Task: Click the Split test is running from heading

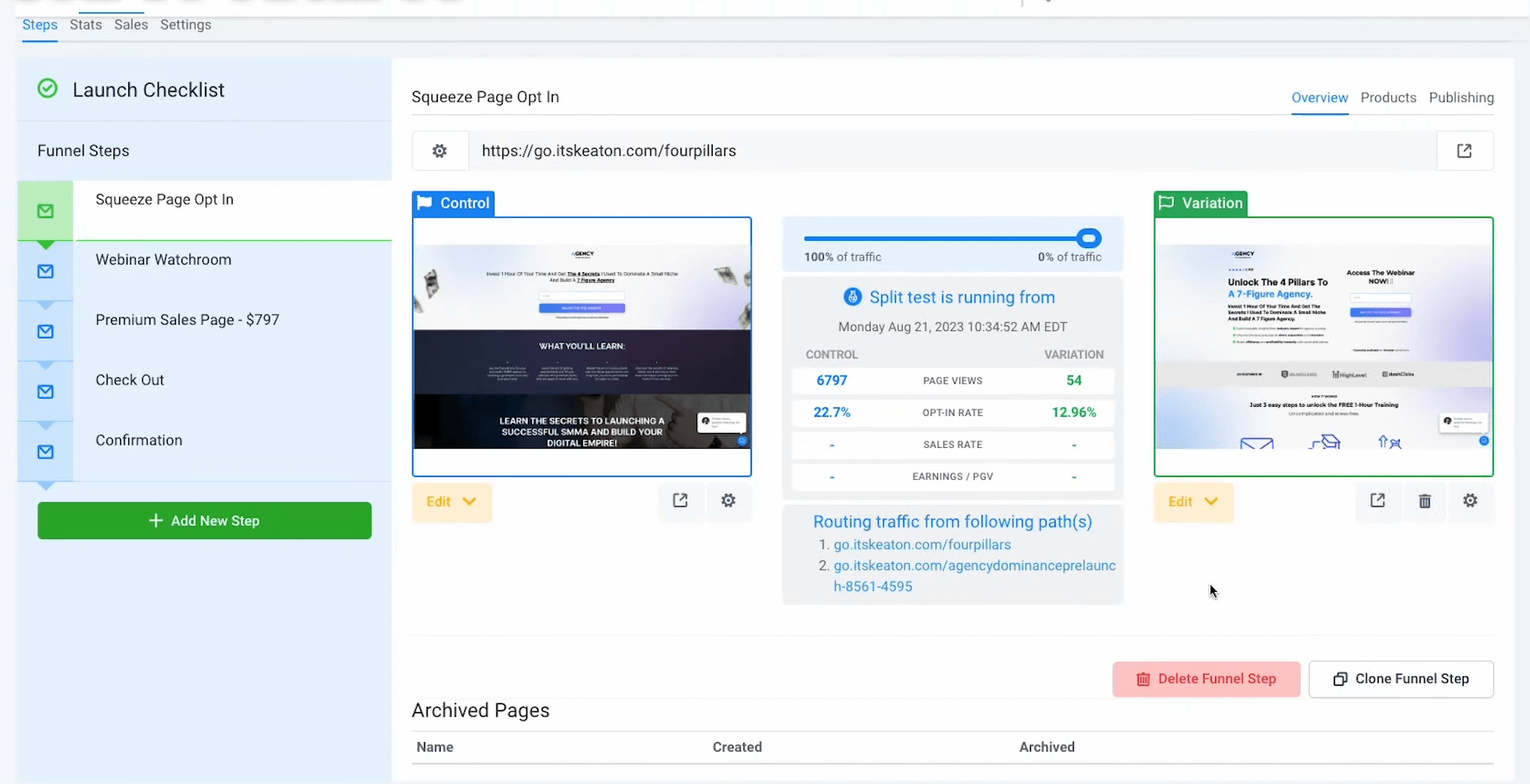Action: pyautogui.click(x=962, y=297)
